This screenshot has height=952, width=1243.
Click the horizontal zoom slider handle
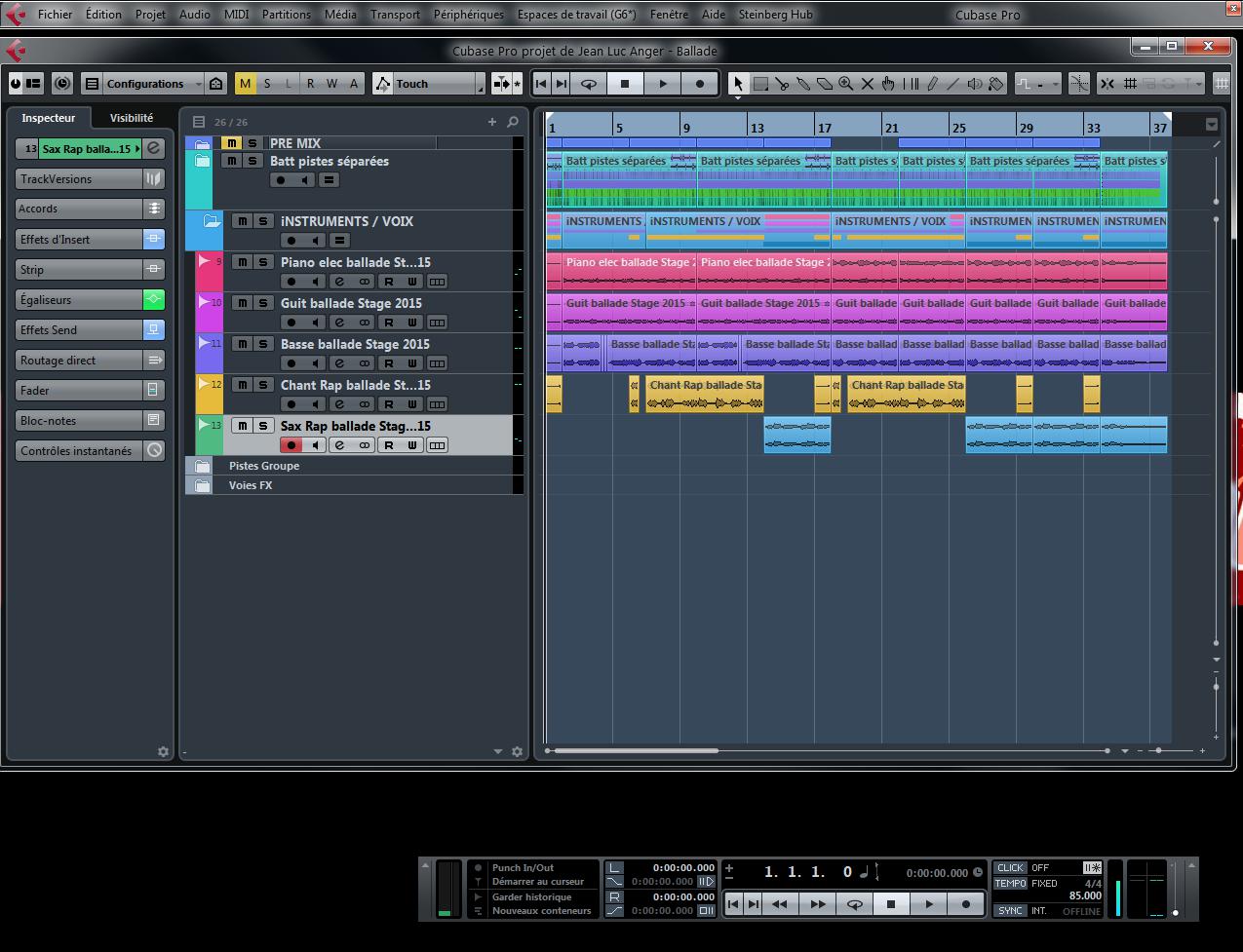pyautogui.click(x=1158, y=751)
